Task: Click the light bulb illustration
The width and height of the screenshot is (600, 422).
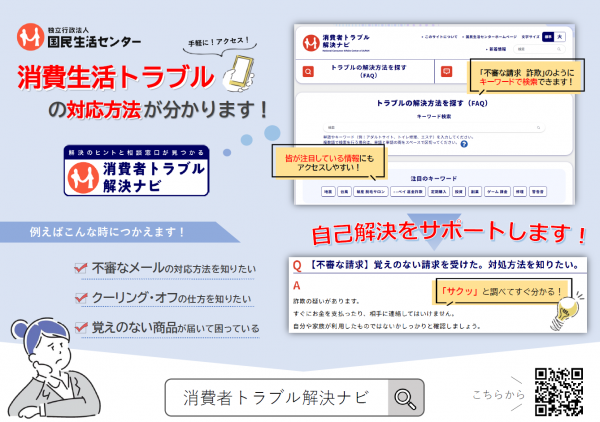Action: pyautogui.click(x=566, y=313)
